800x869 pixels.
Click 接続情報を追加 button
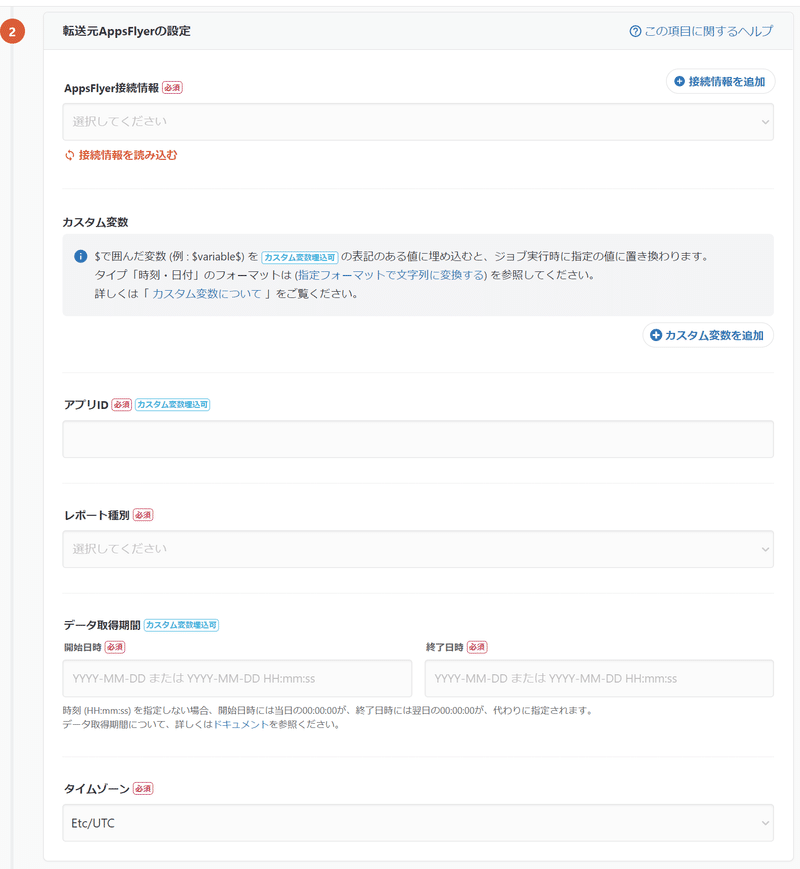pos(720,81)
